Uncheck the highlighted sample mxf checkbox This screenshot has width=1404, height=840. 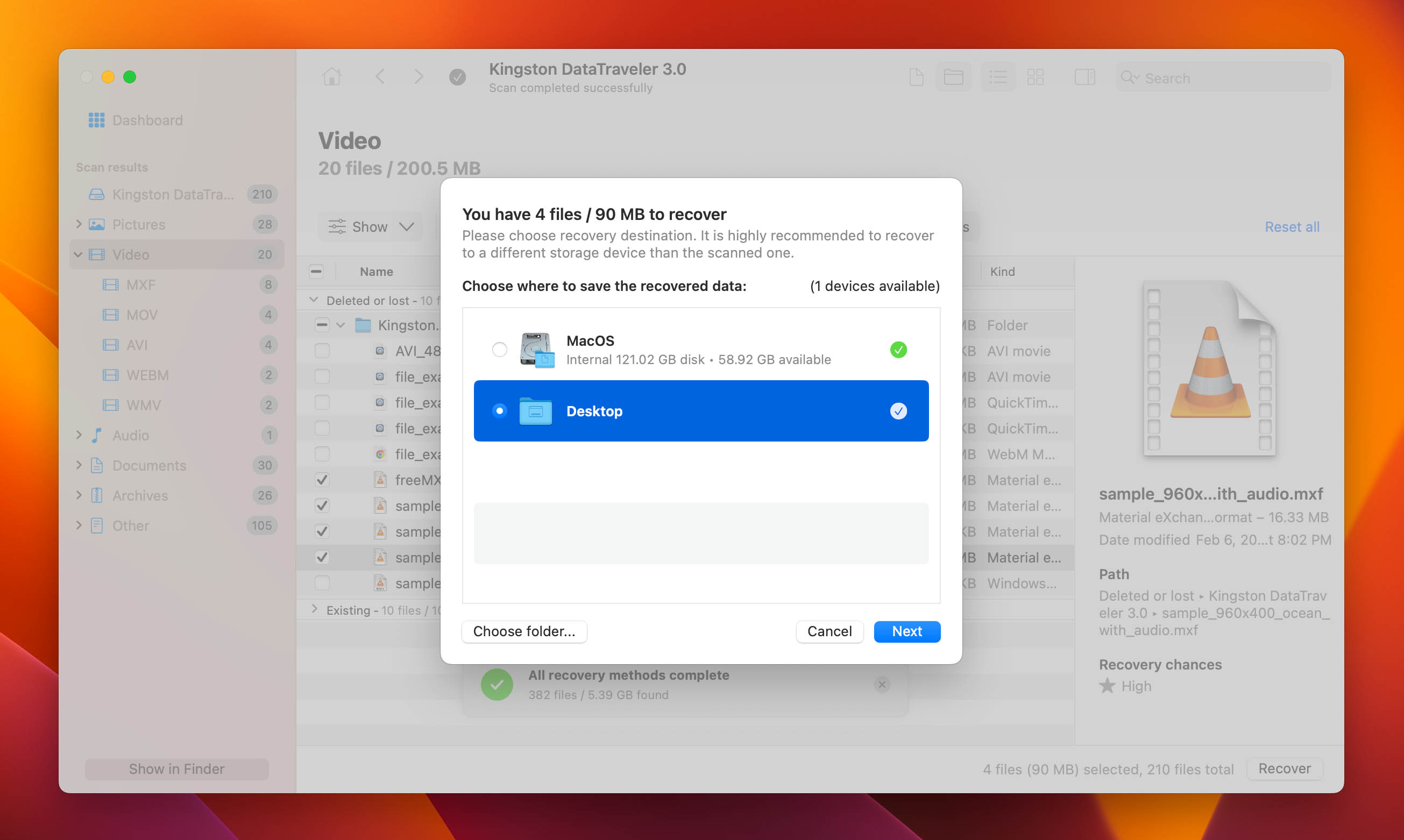pos(322,557)
